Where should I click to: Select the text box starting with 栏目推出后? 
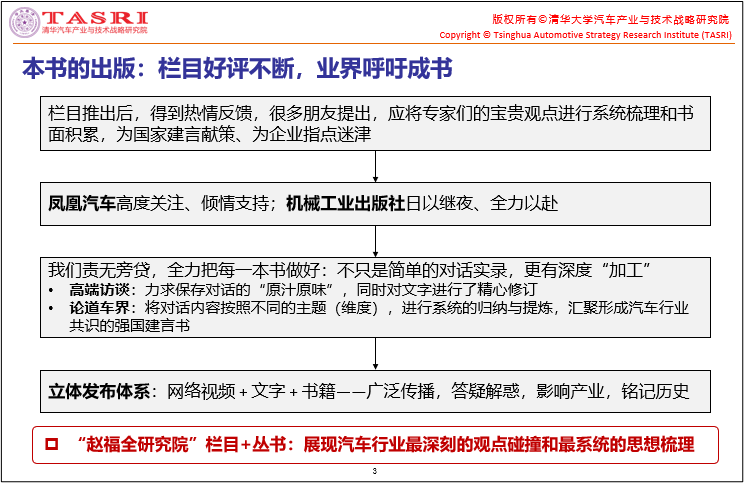click(376, 125)
